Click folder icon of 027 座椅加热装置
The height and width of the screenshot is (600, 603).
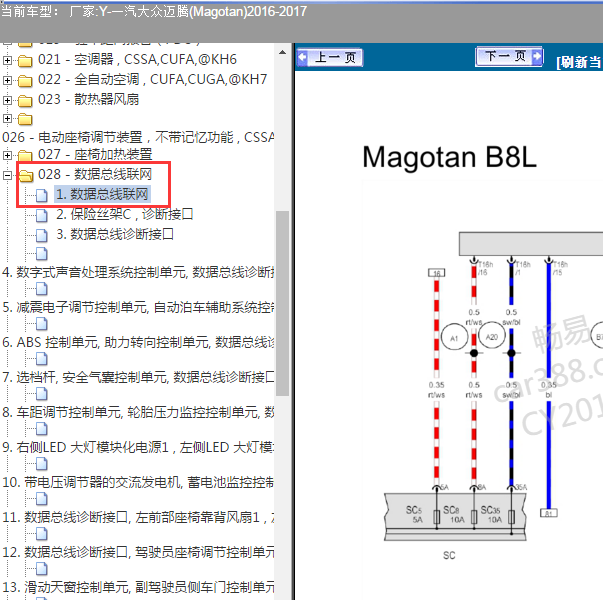tap(25, 156)
